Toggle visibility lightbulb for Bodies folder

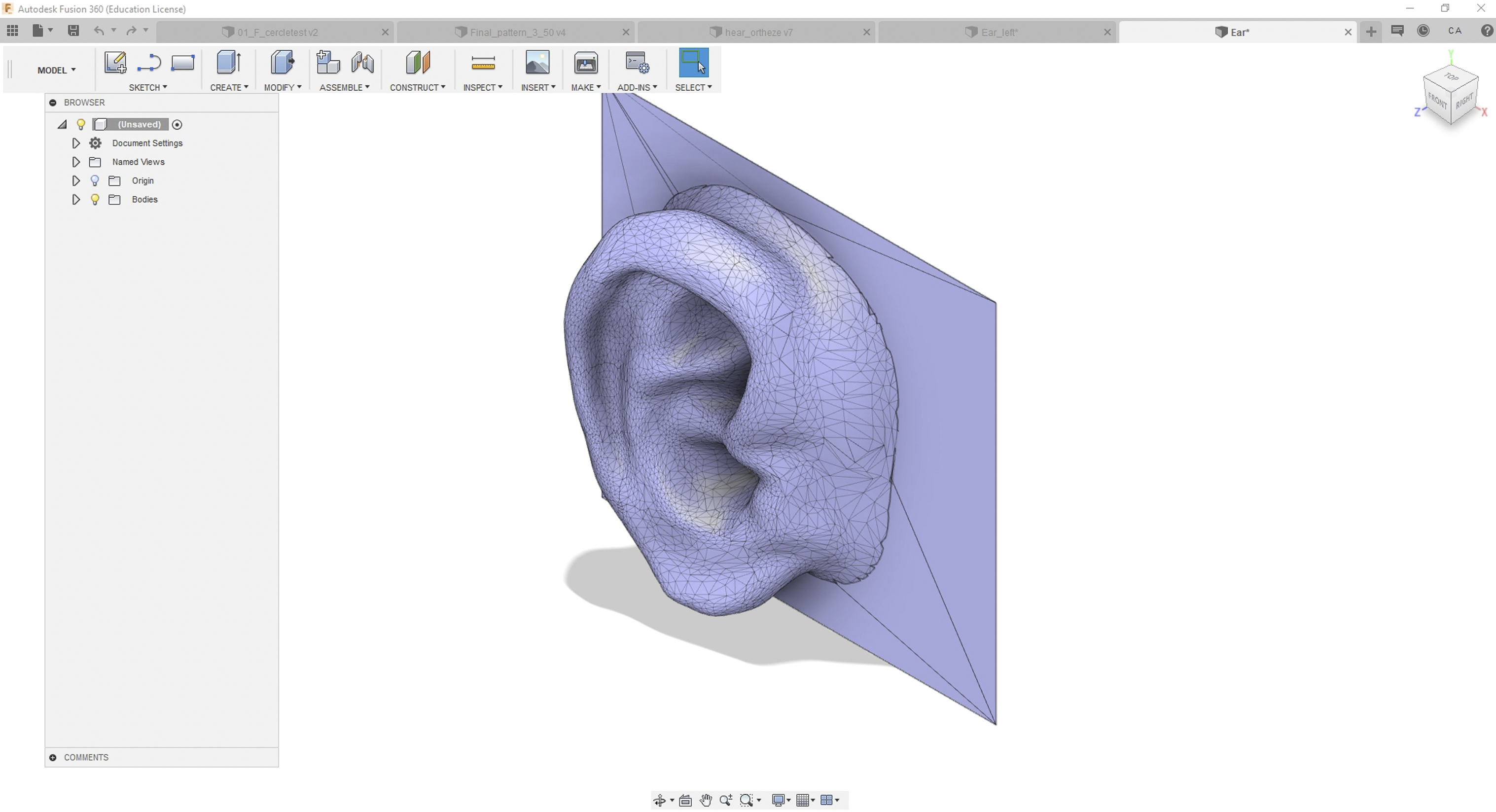(x=95, y=199)
